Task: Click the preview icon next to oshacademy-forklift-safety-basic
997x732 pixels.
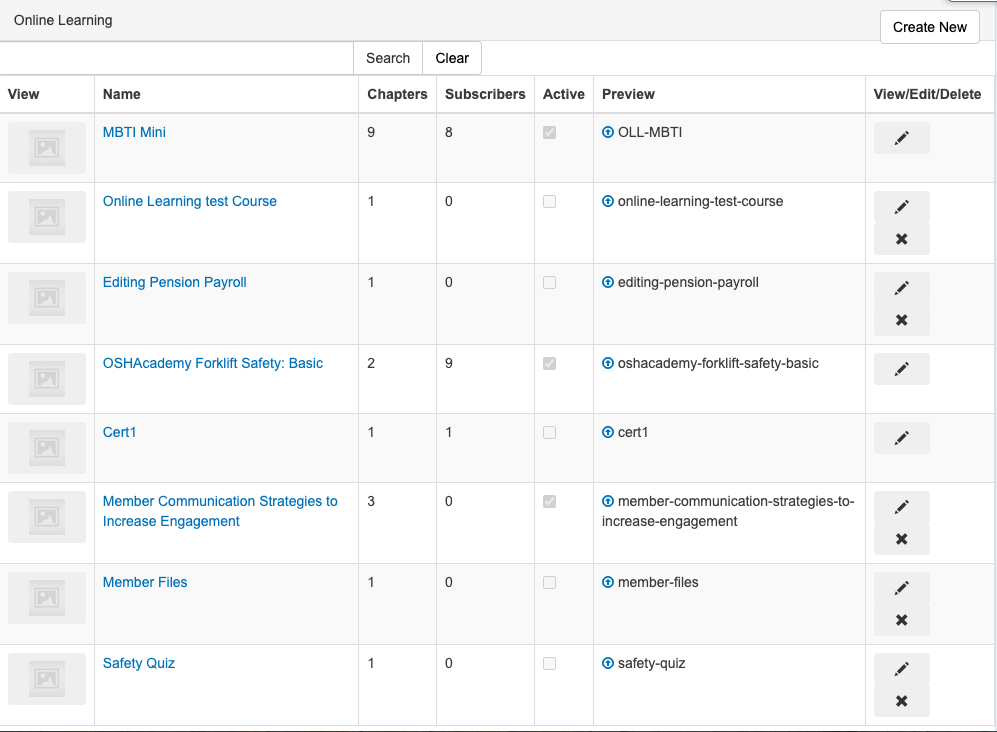Action: tap(608, 363)
